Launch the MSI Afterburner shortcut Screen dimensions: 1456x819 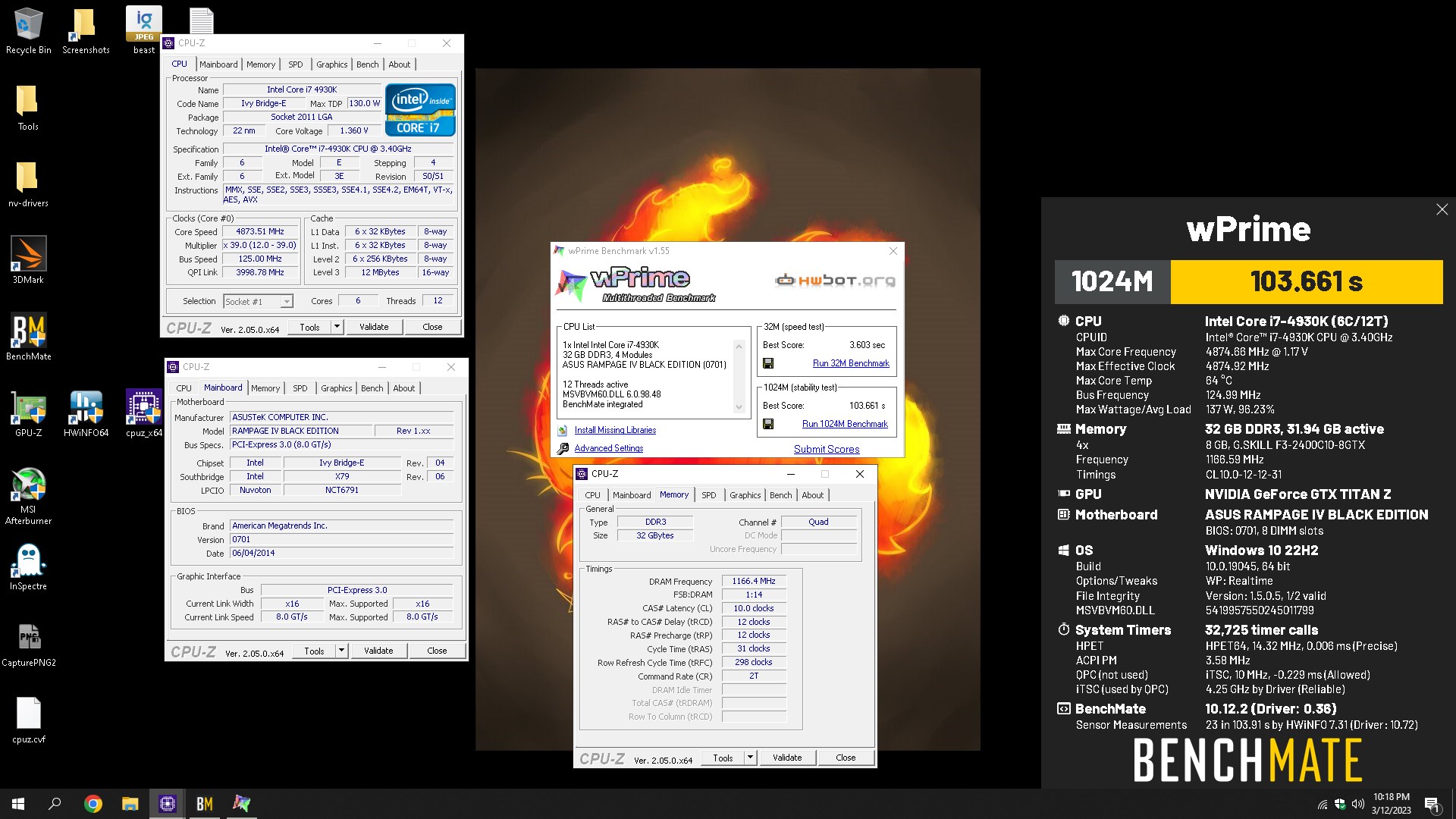coord(28,496)
